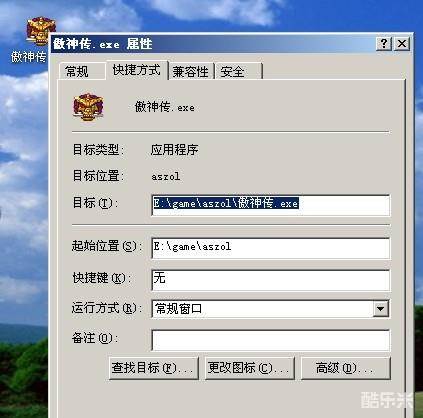Expand the 运行方式 dropdown arrow
The image size is (423, 418).
click(380, 309)
